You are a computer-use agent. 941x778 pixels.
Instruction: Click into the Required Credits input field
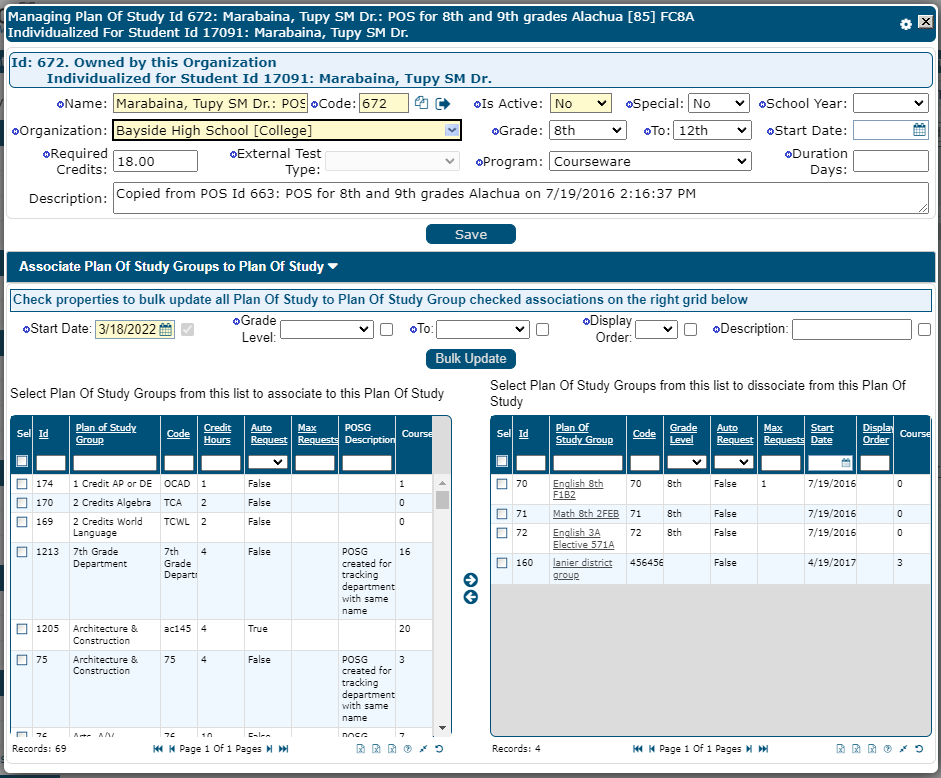point(156,161)
